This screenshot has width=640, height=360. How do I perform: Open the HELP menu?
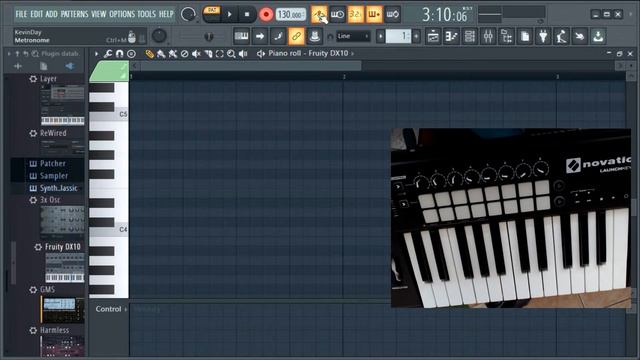(x=166, y=14)
